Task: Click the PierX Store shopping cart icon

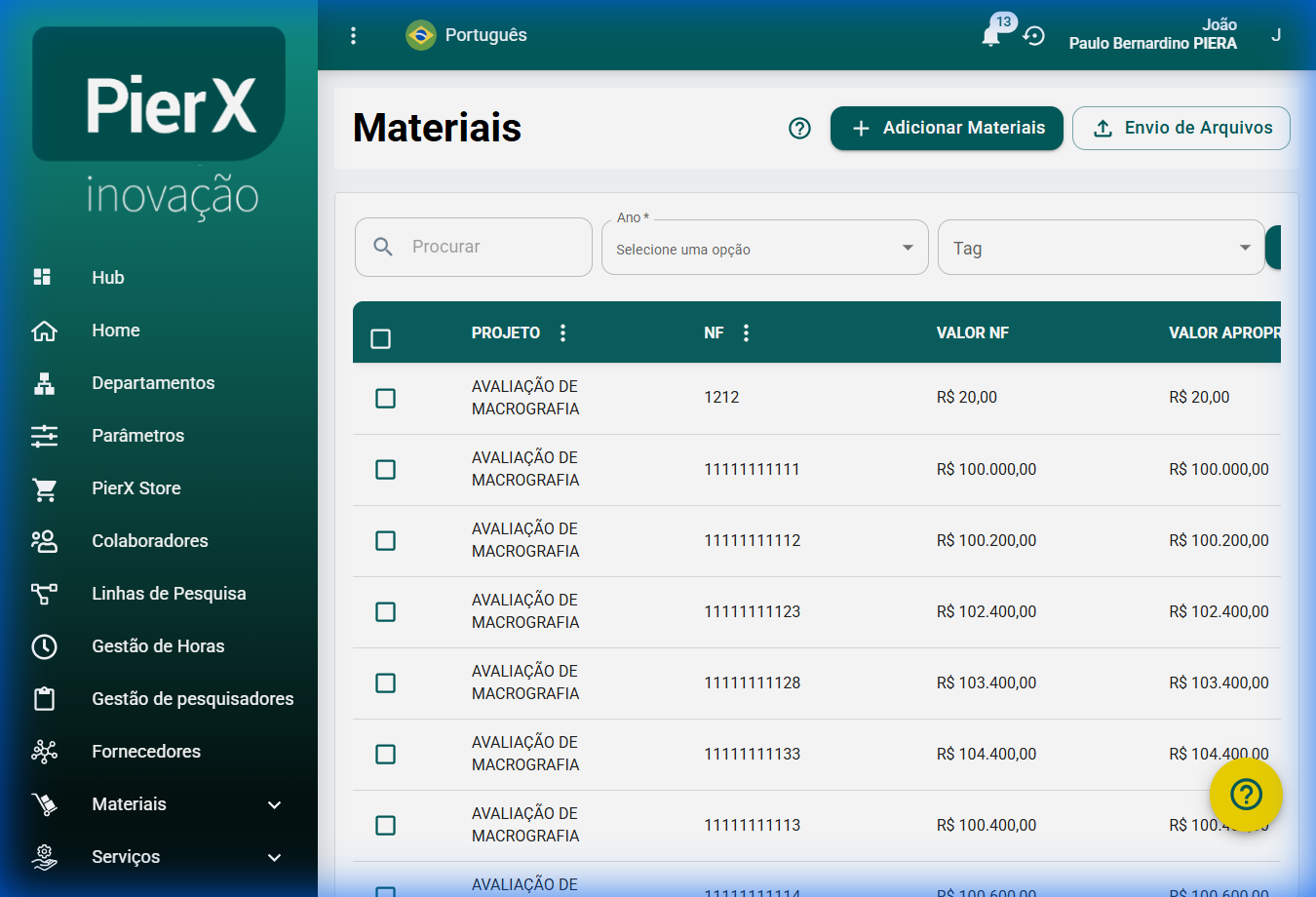Action: click(44, 487)
